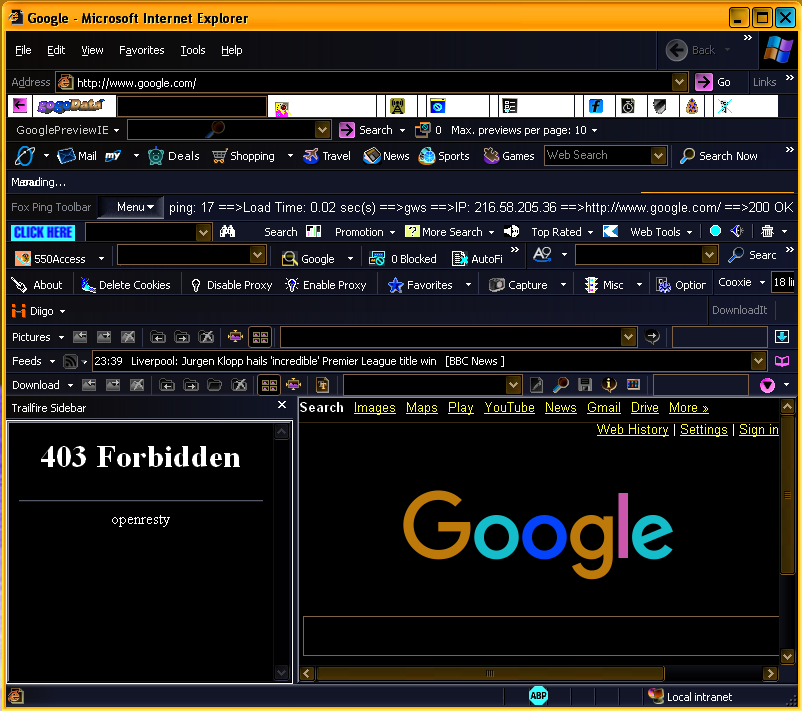Expand the Web Search combo box arrow
Screen dimensions: 802x711
658,156
